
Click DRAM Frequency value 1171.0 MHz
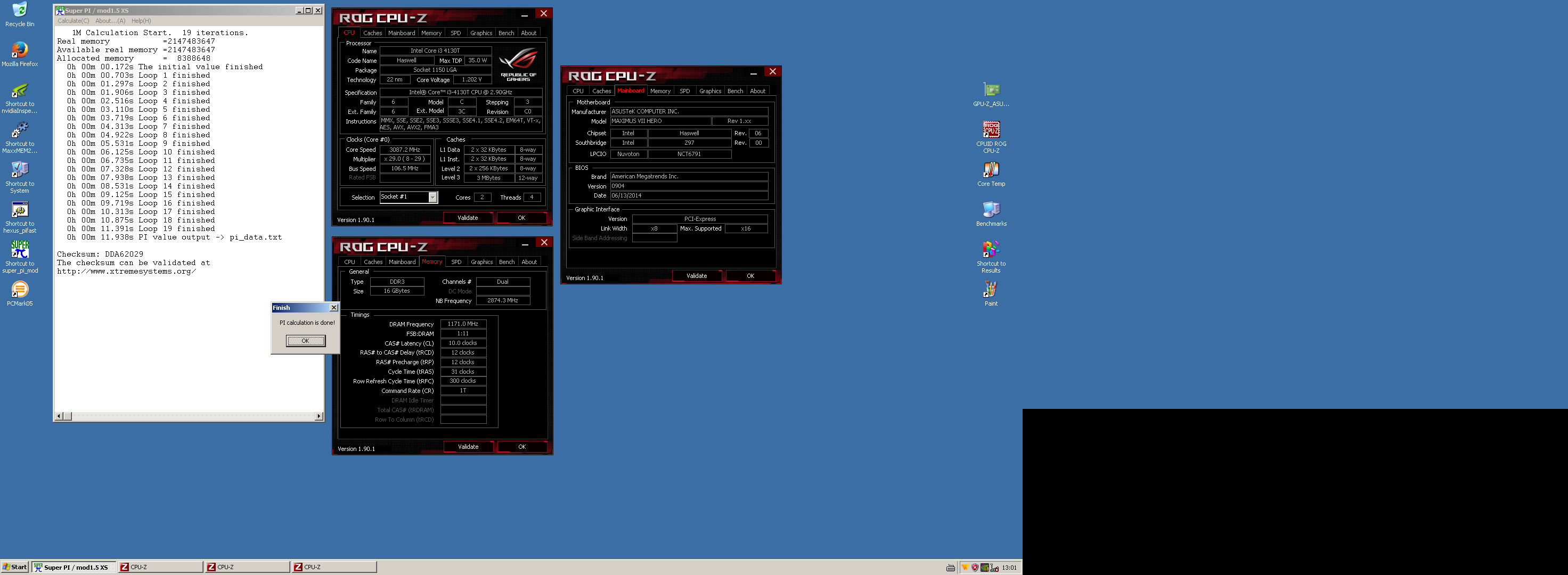[x=463, y=324]
